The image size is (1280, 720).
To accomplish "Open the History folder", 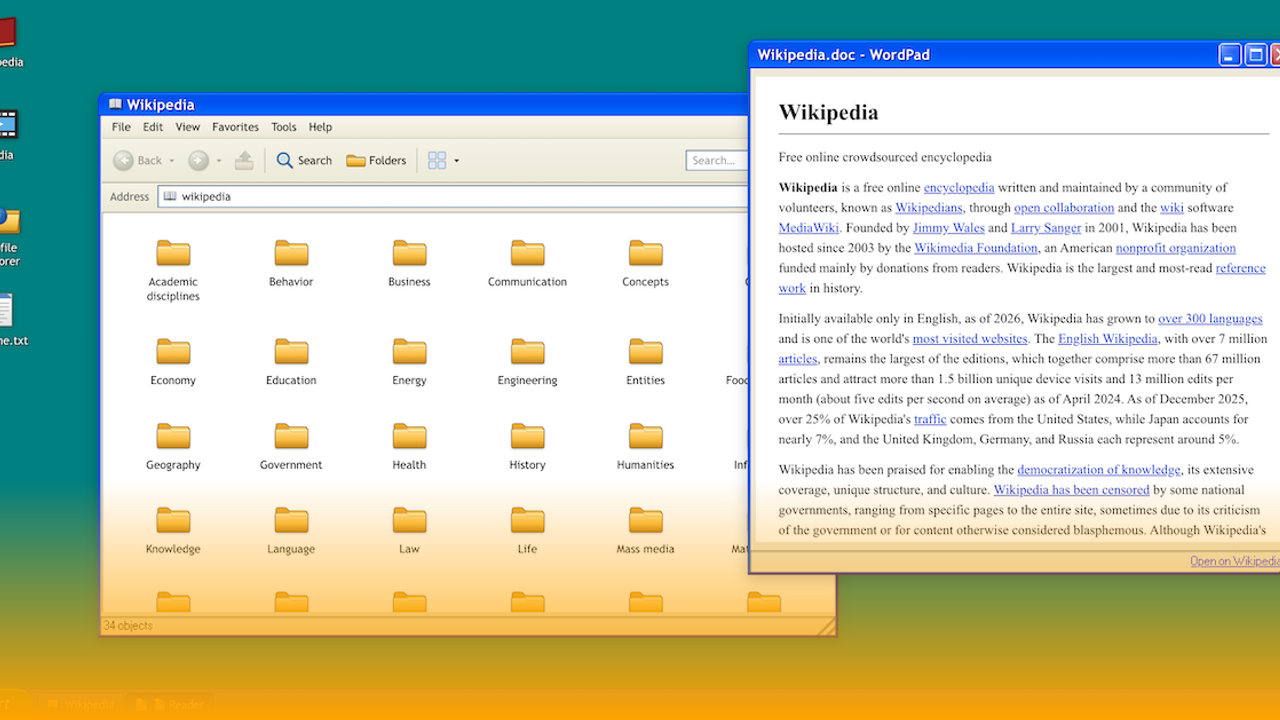I will (527, 446).
